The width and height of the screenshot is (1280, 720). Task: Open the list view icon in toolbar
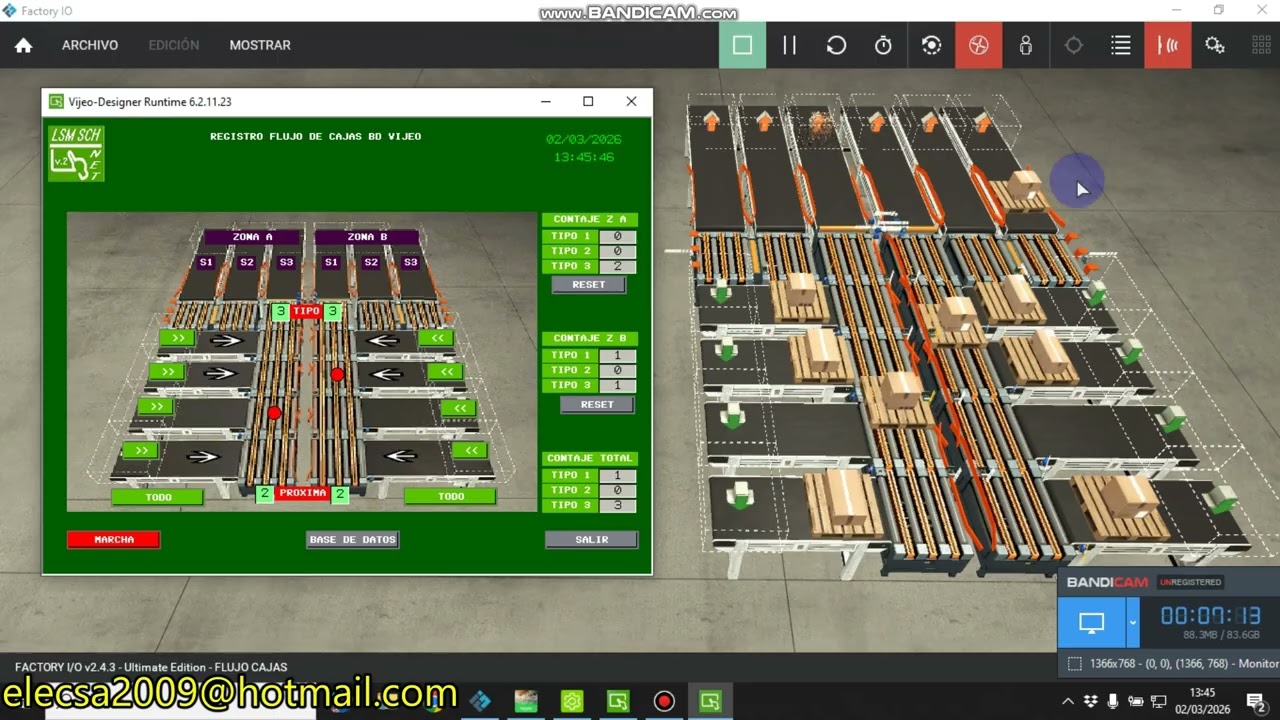click(x=1120, y=45)
